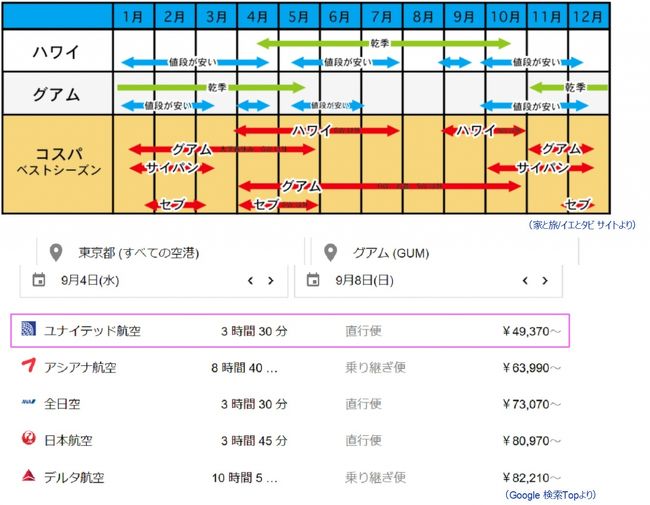Image resolution: width=650 pixels, height=505 pixels.
Task: Click the United Airlines logo icon
Action: click(29, 328)
